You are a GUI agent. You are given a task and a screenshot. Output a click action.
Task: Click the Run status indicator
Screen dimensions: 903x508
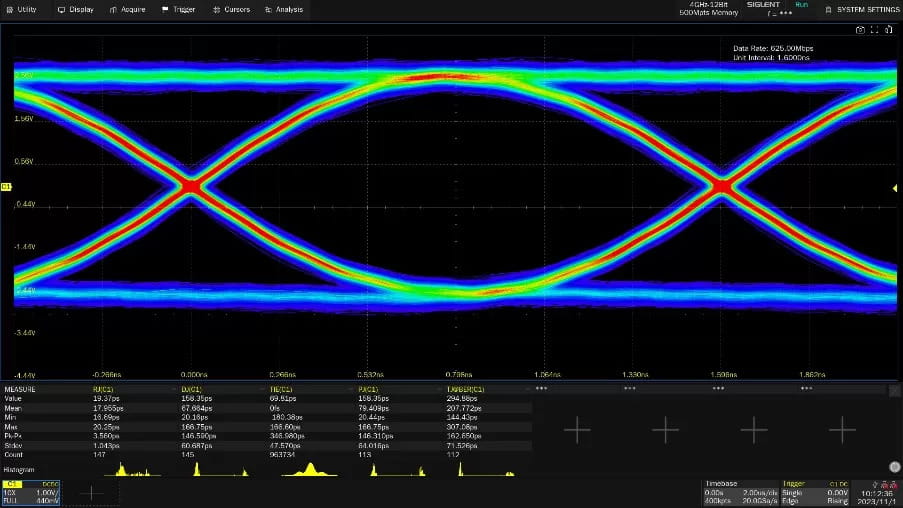coord(801,5)
